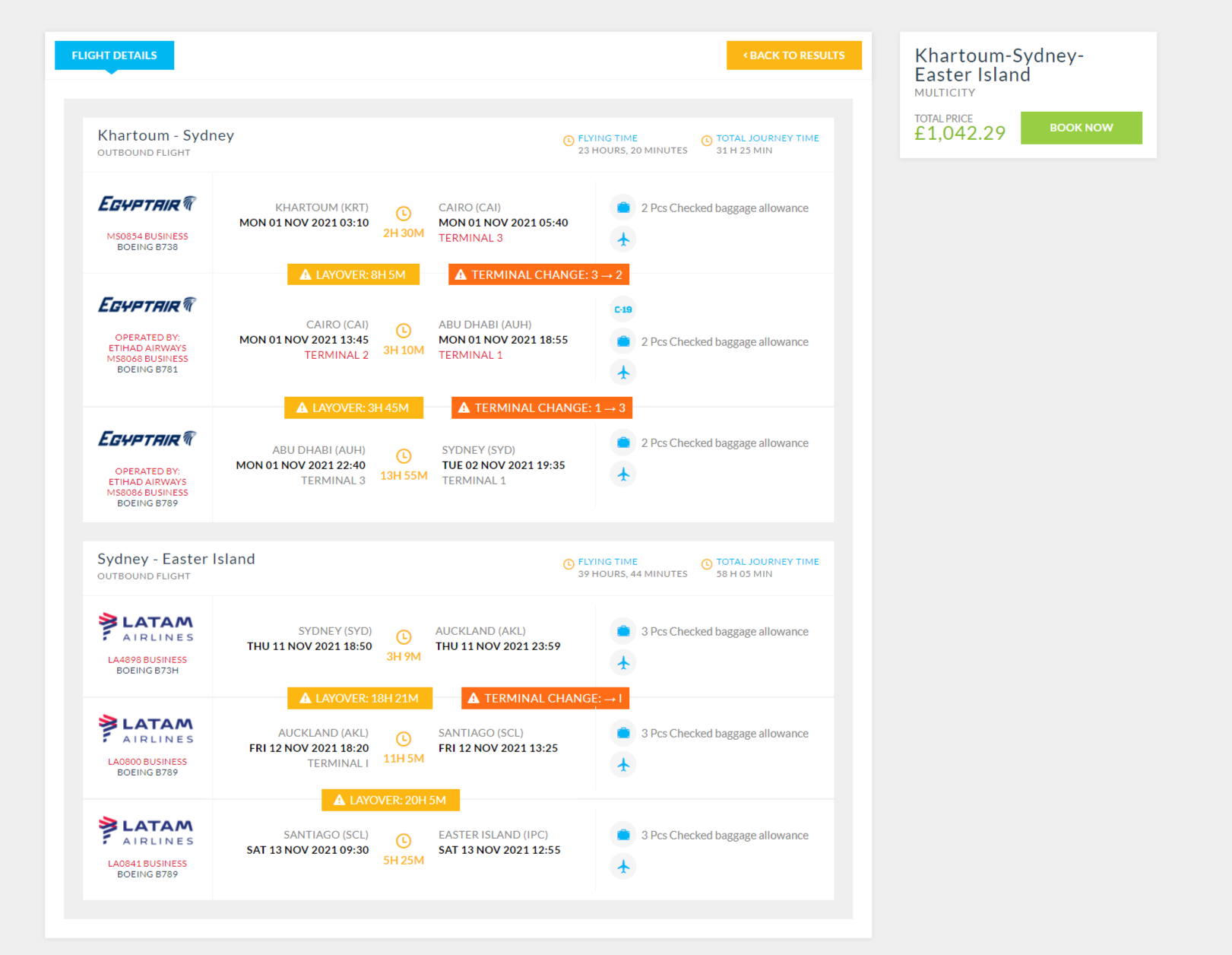
Task: Go back via Back To Results button
Action: coord(794,56)
